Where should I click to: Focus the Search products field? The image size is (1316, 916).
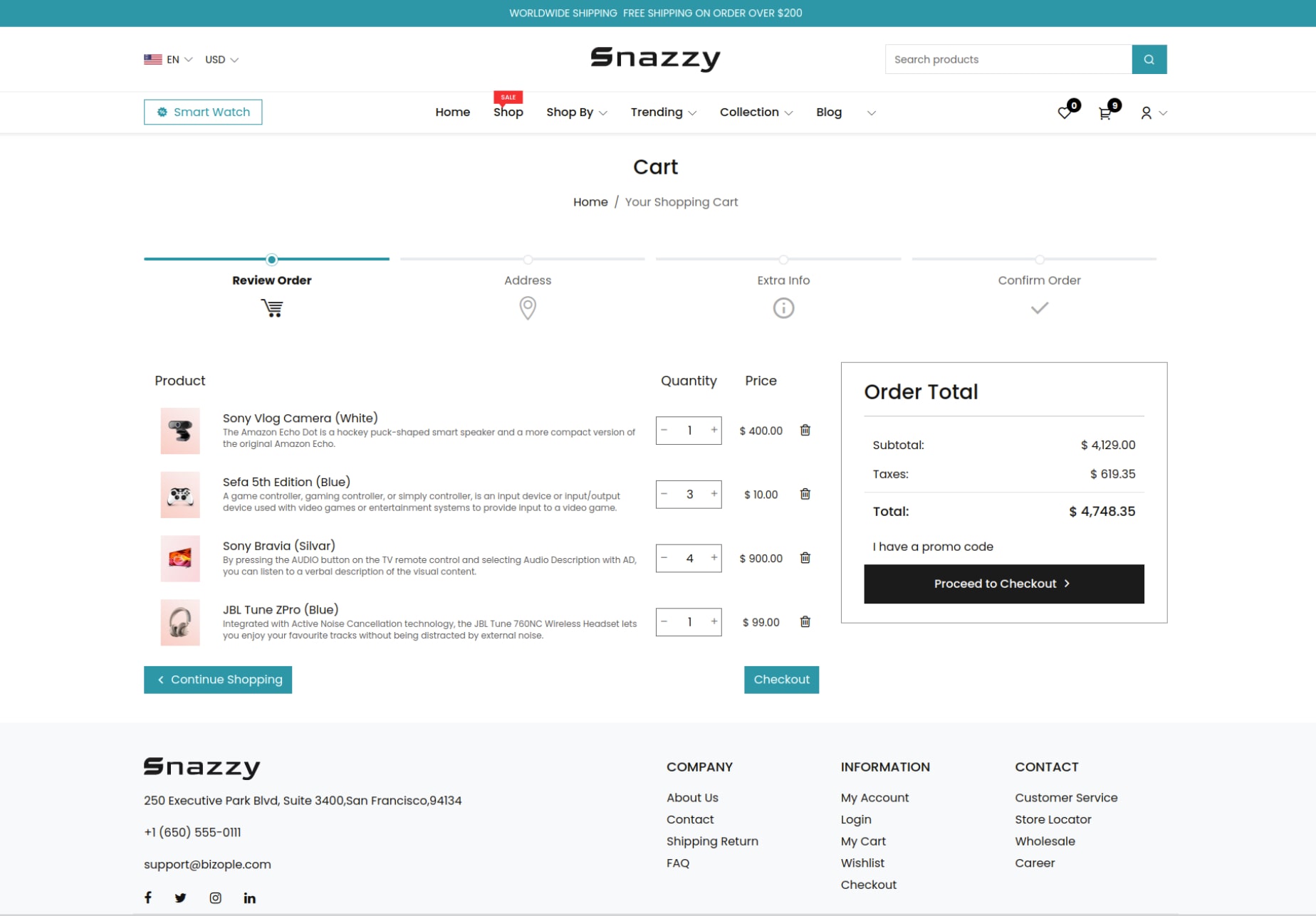[1008, 59]
